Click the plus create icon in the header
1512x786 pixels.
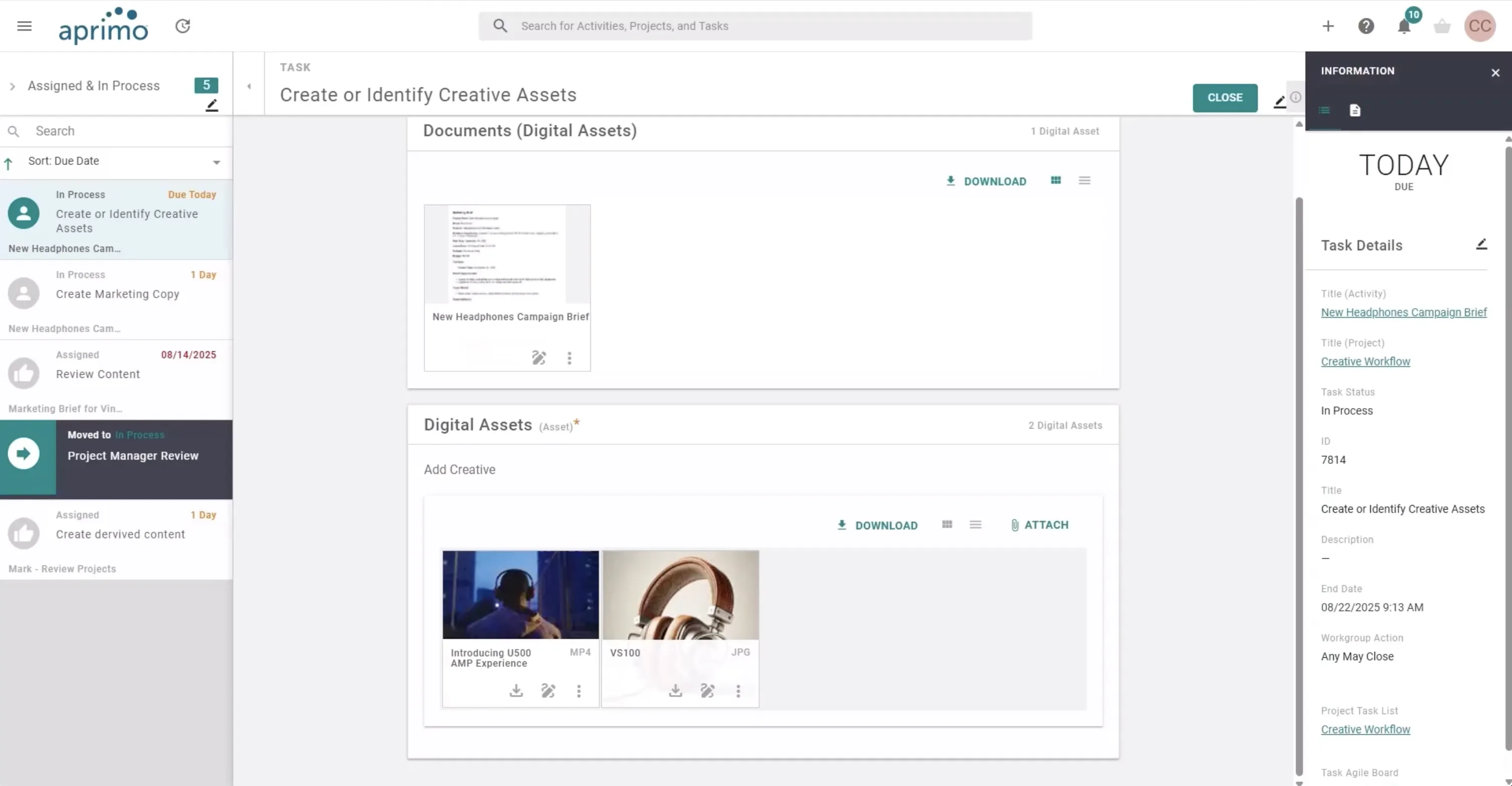1328,26
